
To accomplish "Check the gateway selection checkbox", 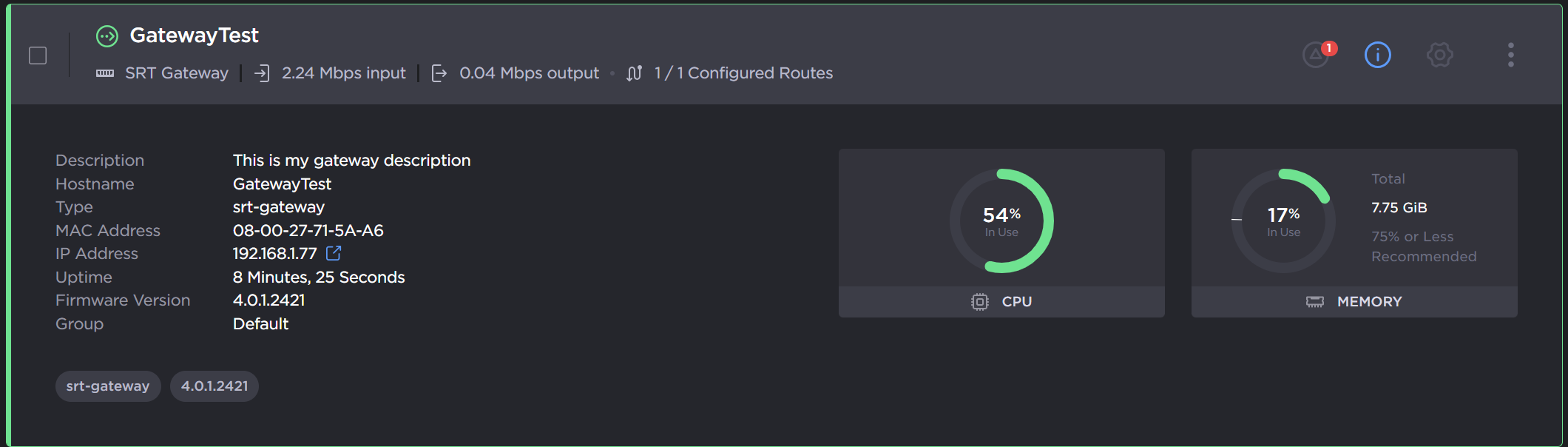I will 37,55.
